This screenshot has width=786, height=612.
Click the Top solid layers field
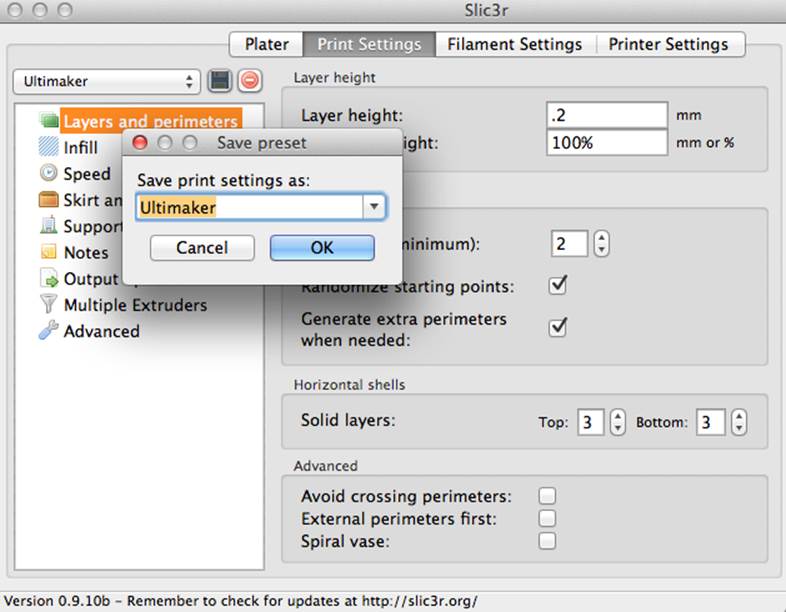pos(591,422)
